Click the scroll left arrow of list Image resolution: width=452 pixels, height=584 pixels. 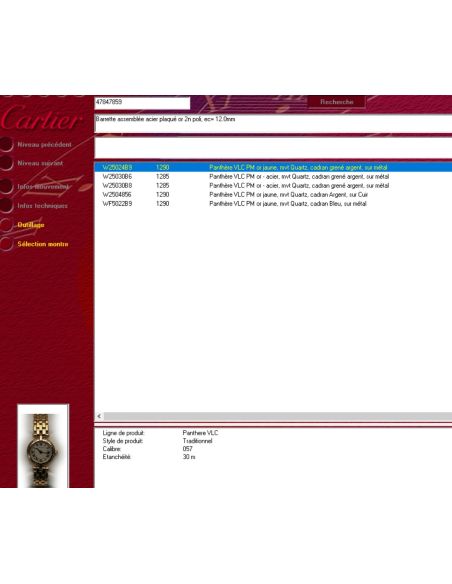click(x=99, y=416)
